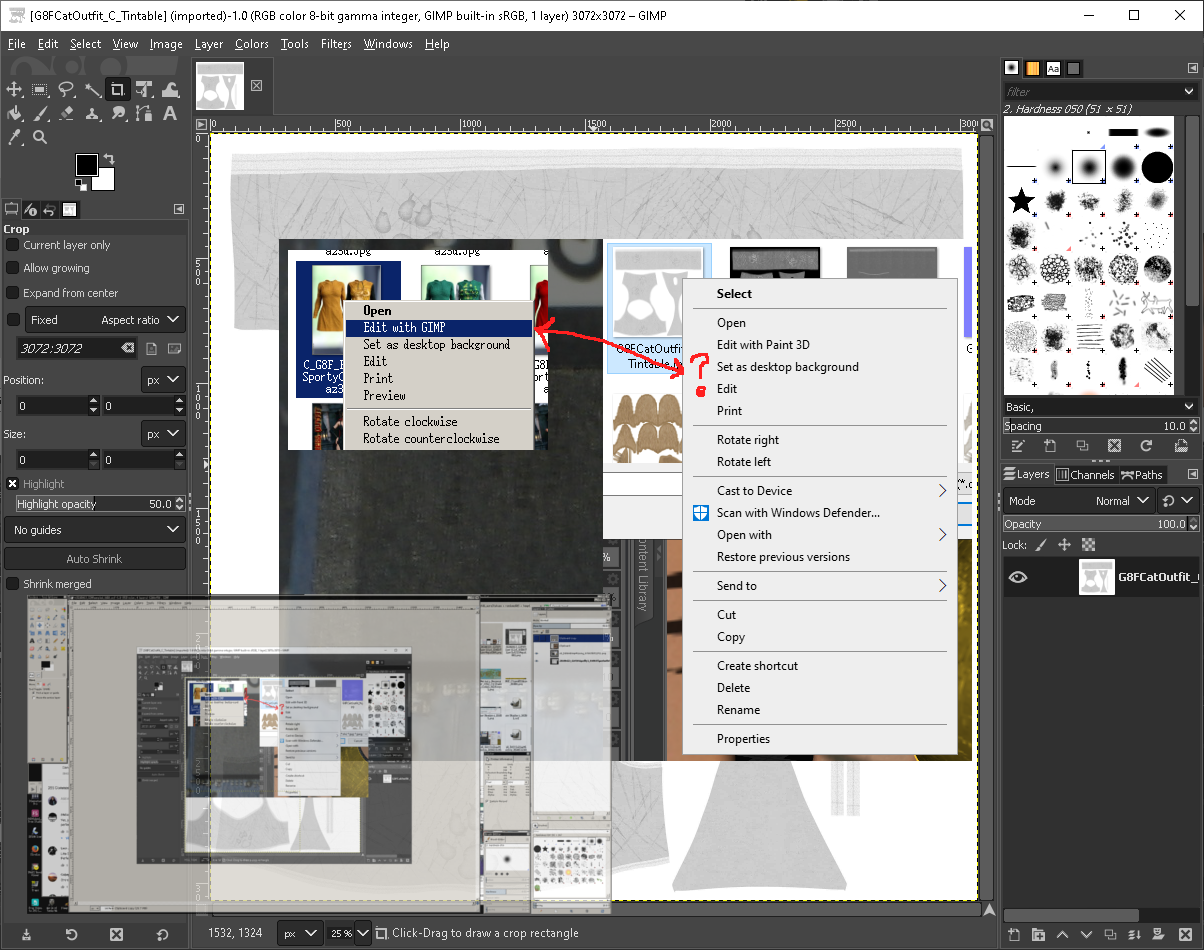Toggle the Fixed aspect ratio checkbox

click(13, 320)
